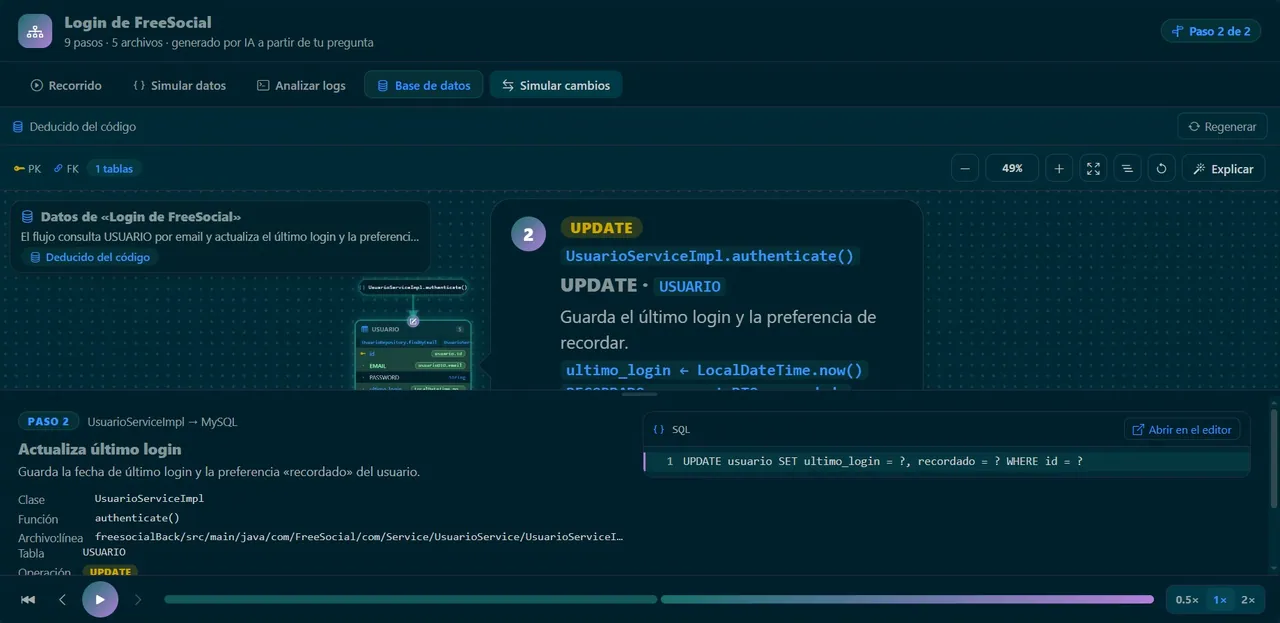Click the USUARIO value in the Tabla row
Viewport: 1280px width, 623px height.
click(104, 552)
